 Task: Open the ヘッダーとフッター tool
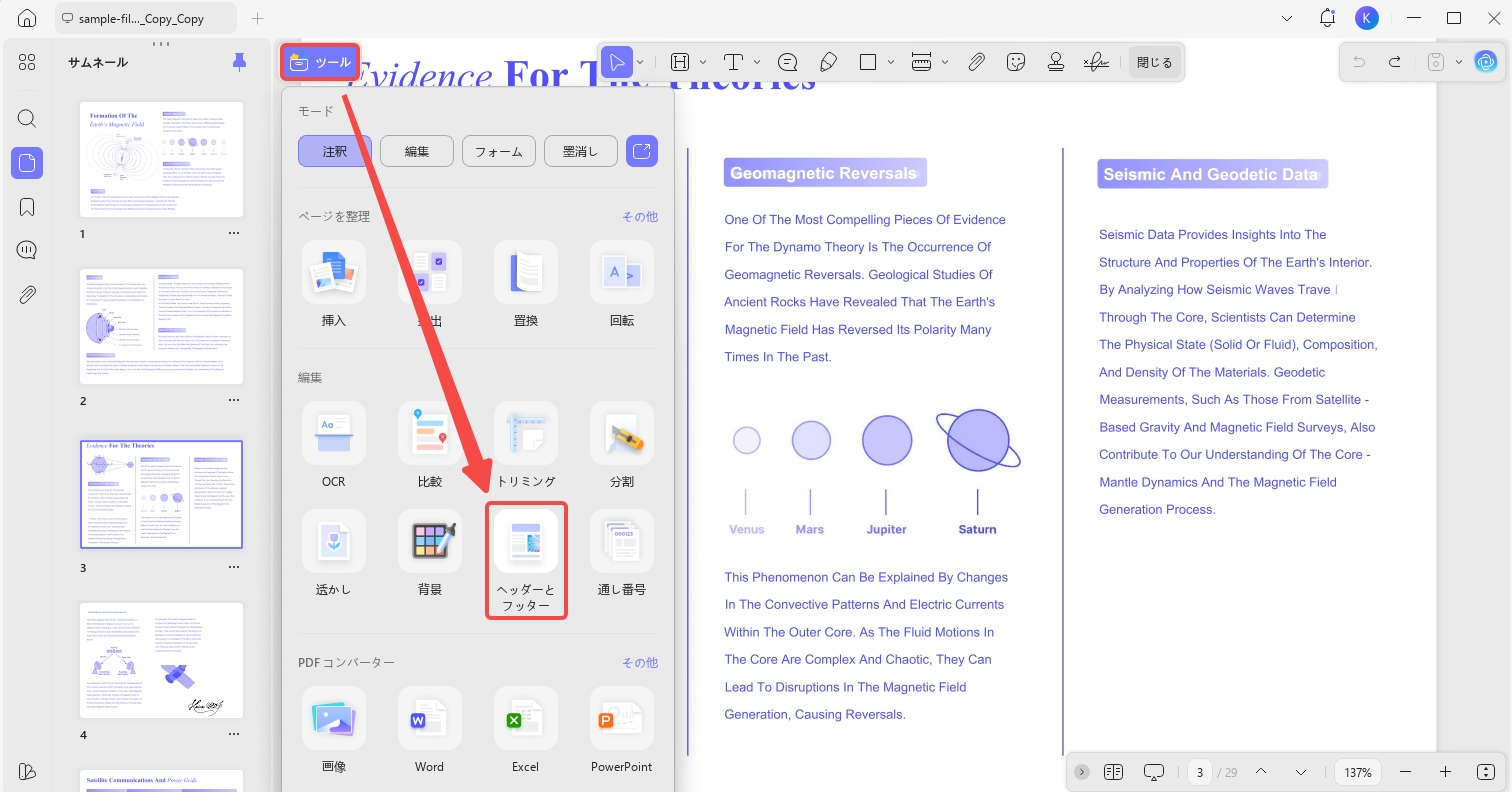click(x=526, y=561)
